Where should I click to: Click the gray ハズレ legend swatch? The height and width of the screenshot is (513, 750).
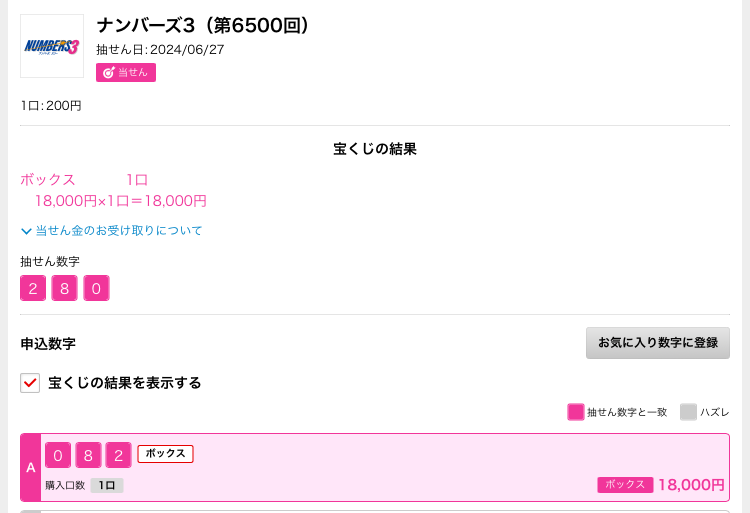688,412
